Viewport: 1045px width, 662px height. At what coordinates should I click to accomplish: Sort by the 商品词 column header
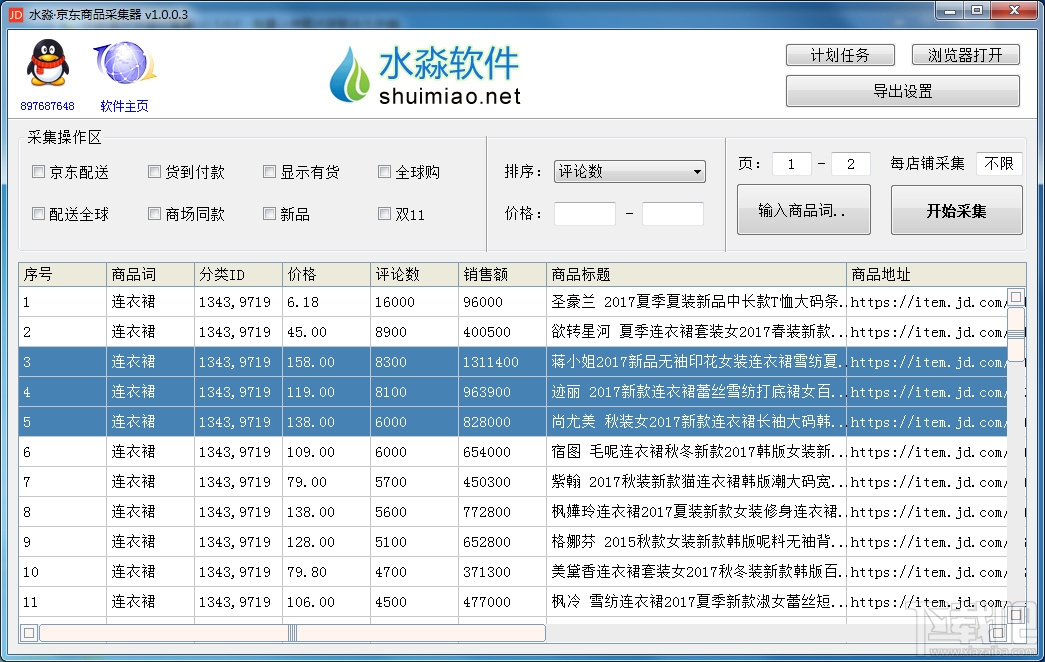click(150, 275)
